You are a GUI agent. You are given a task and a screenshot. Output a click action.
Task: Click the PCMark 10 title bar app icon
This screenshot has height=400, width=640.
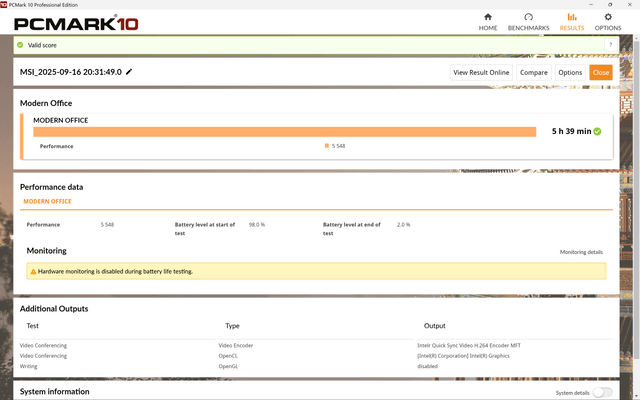tap(4, 4)
